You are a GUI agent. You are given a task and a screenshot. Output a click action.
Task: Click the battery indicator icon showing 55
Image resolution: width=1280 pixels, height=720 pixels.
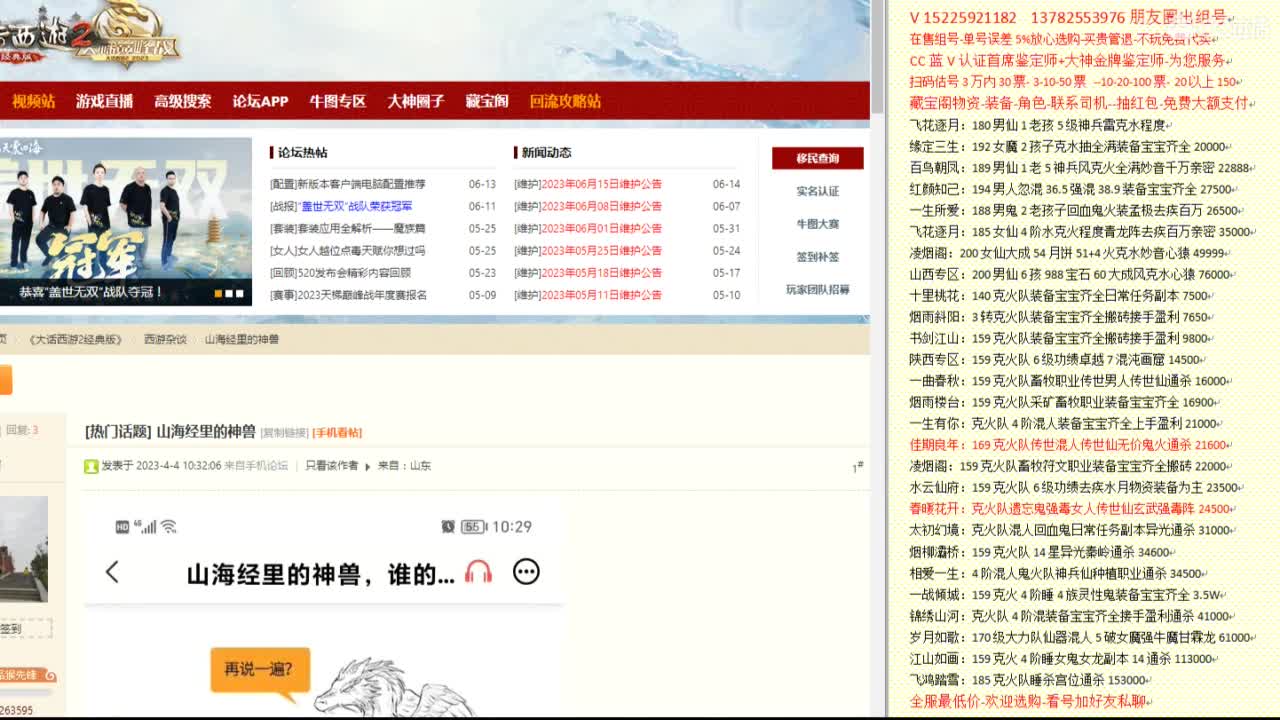(x=471, y=527)
